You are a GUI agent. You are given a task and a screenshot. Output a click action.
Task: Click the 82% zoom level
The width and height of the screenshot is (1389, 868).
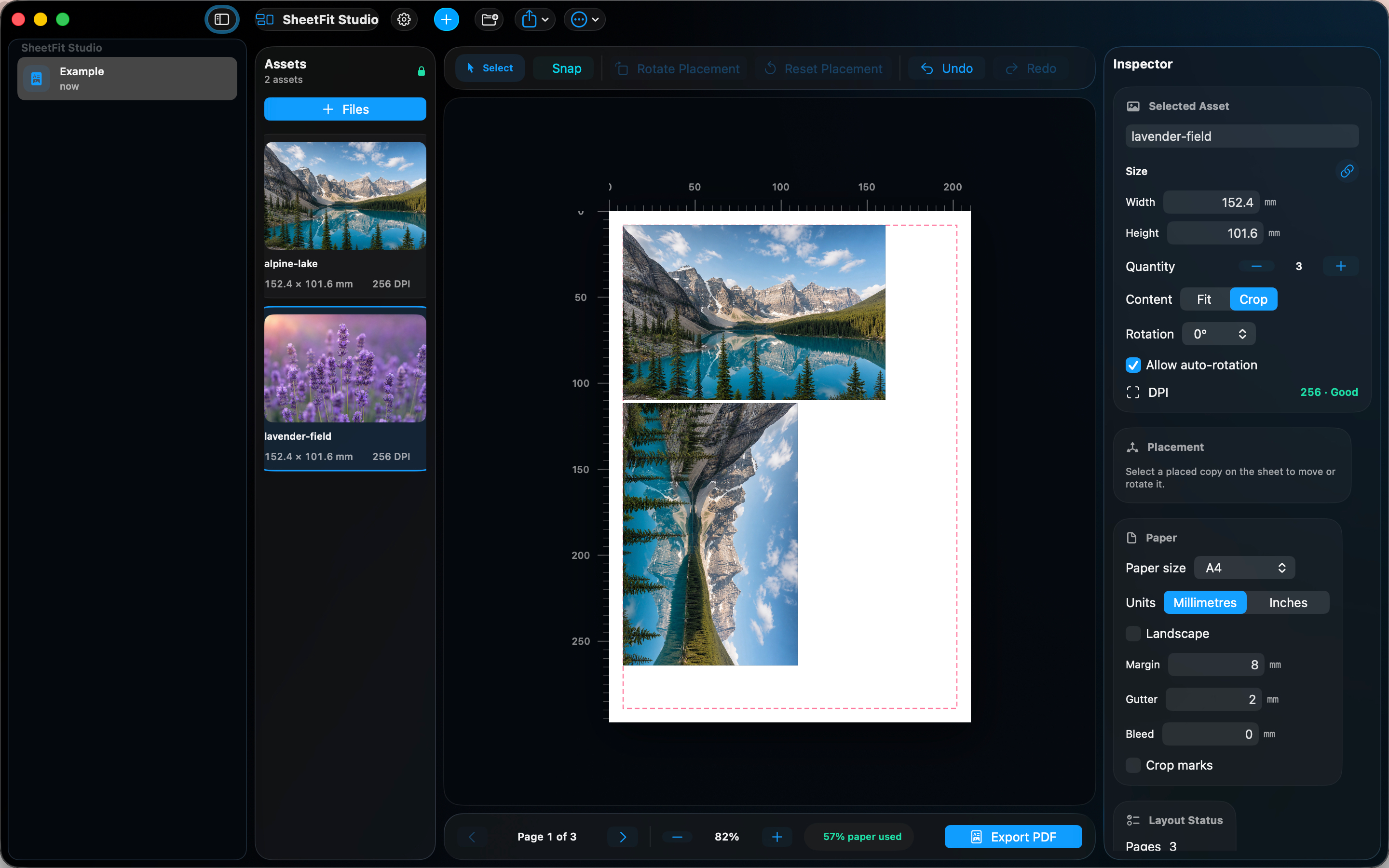(x=727, y=837)
